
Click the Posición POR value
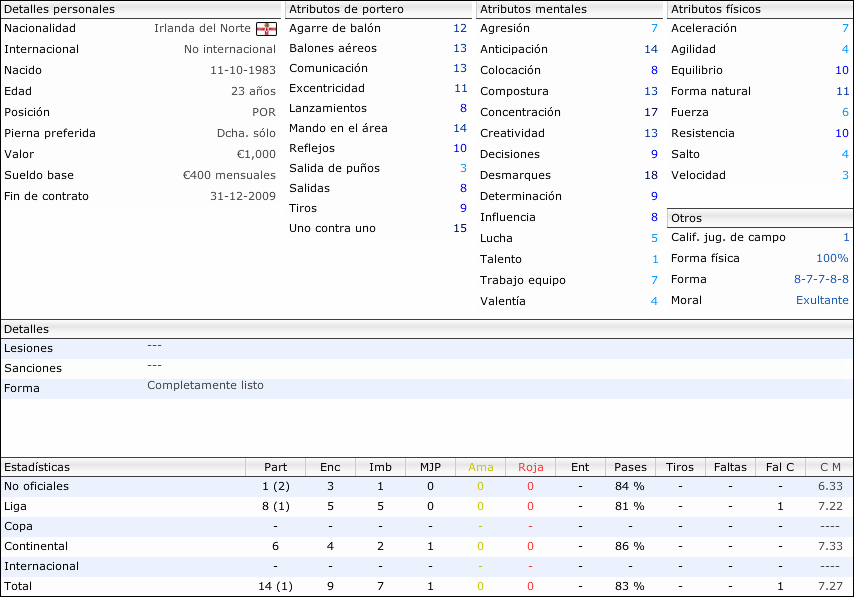tap(264, 112)
